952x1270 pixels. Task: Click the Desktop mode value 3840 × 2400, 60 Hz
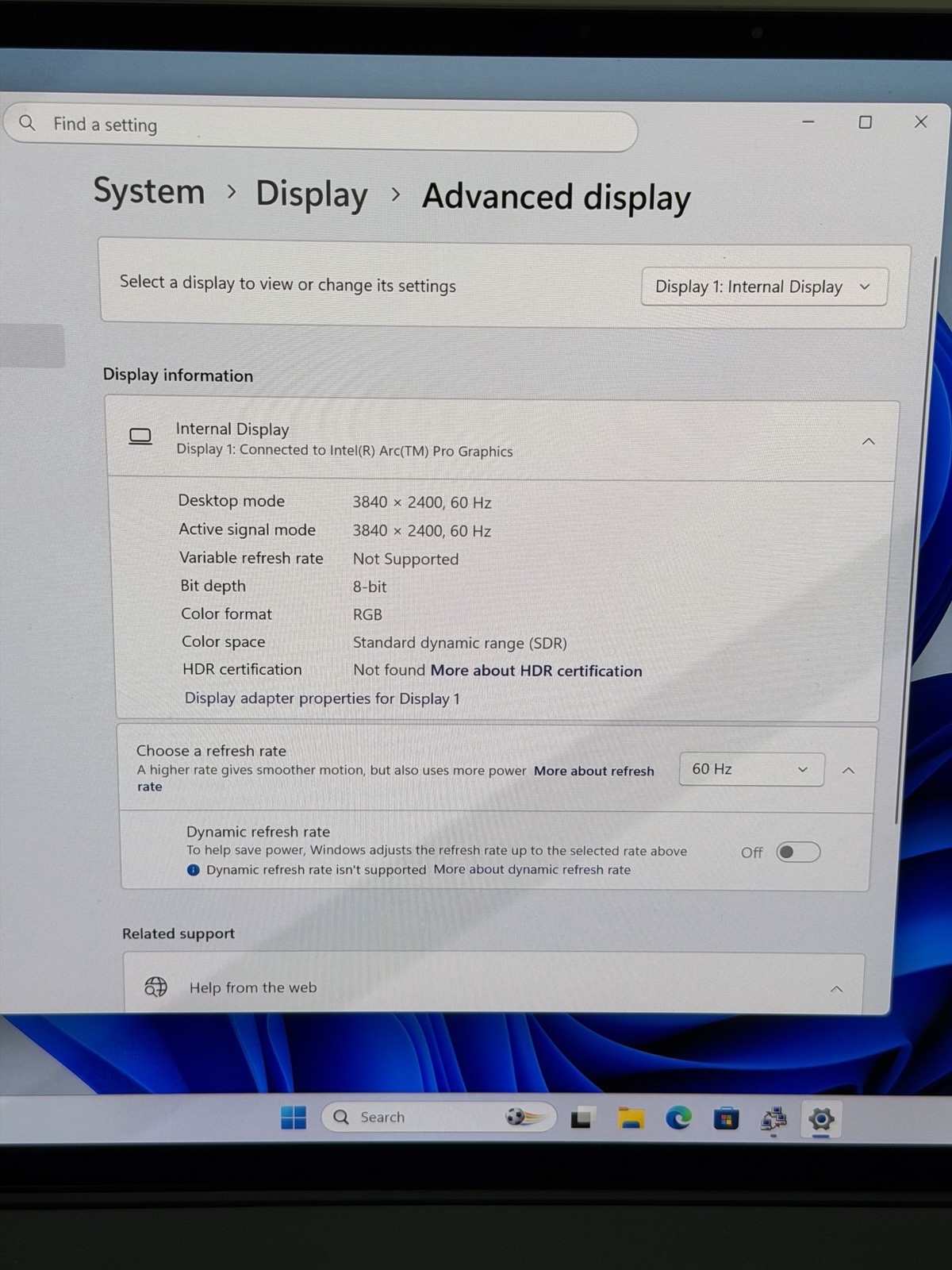click(422, 502)
